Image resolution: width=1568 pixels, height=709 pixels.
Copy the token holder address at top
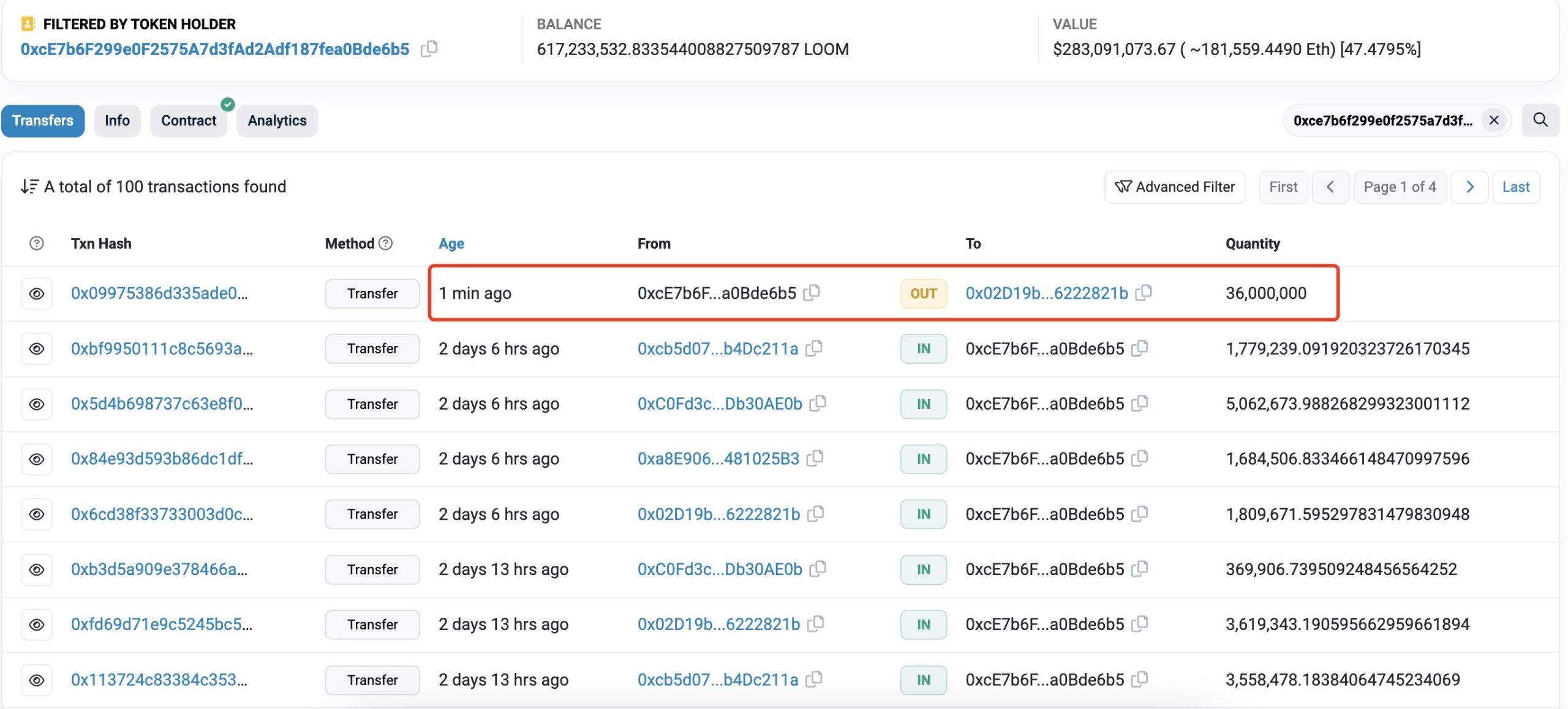[x=429, y=48]
